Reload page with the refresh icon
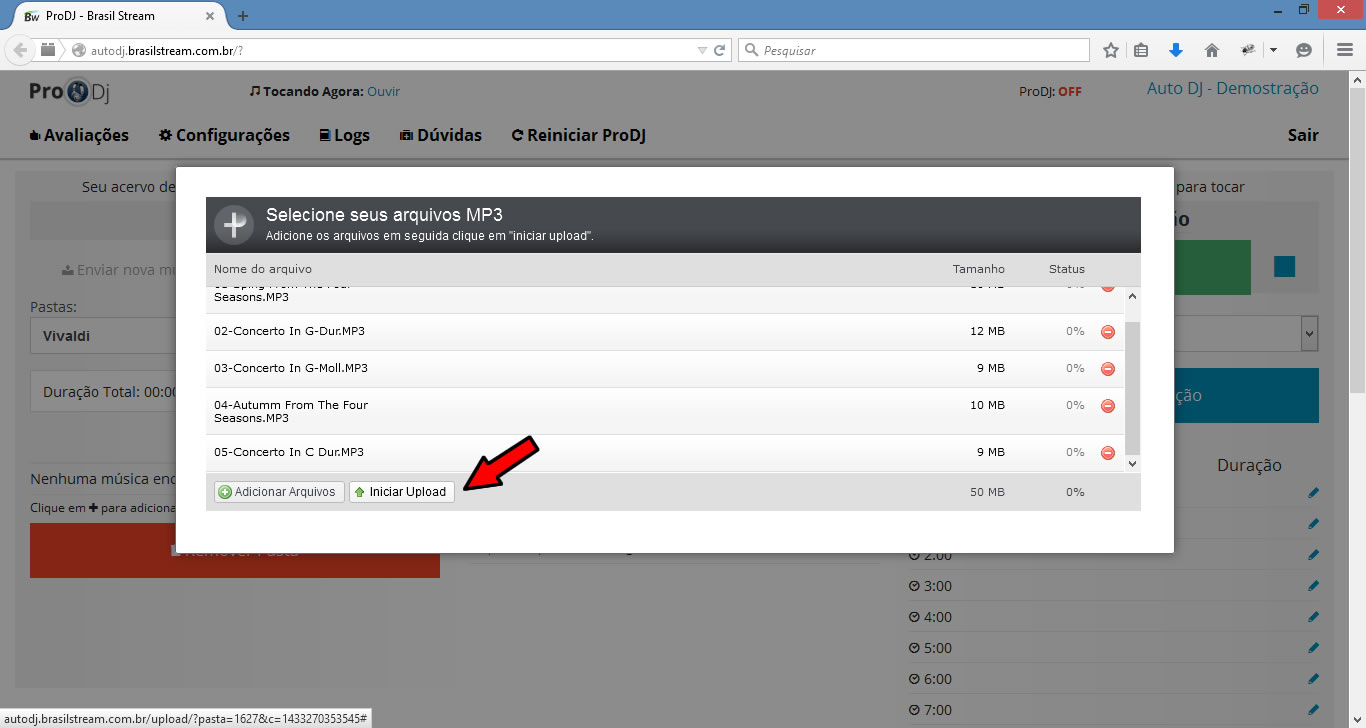The height and width of the screenshot is (728, 1366). pyautogui.click(x=720, y=50)
